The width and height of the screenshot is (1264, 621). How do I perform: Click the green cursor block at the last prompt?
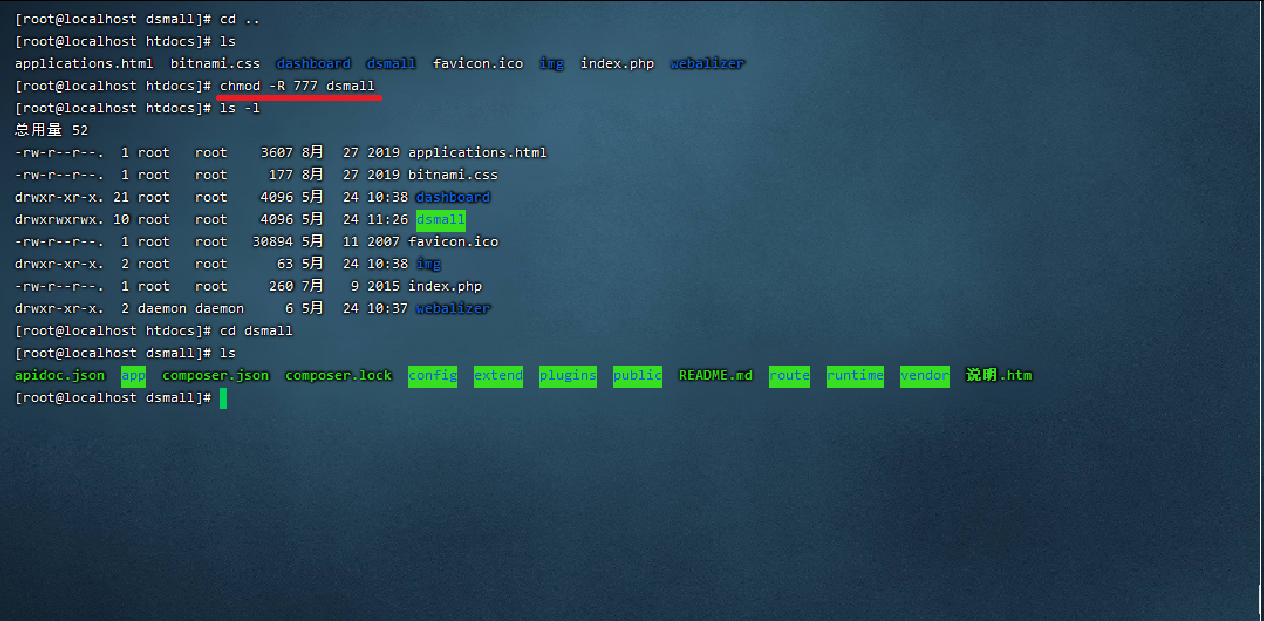coord(224,398)
